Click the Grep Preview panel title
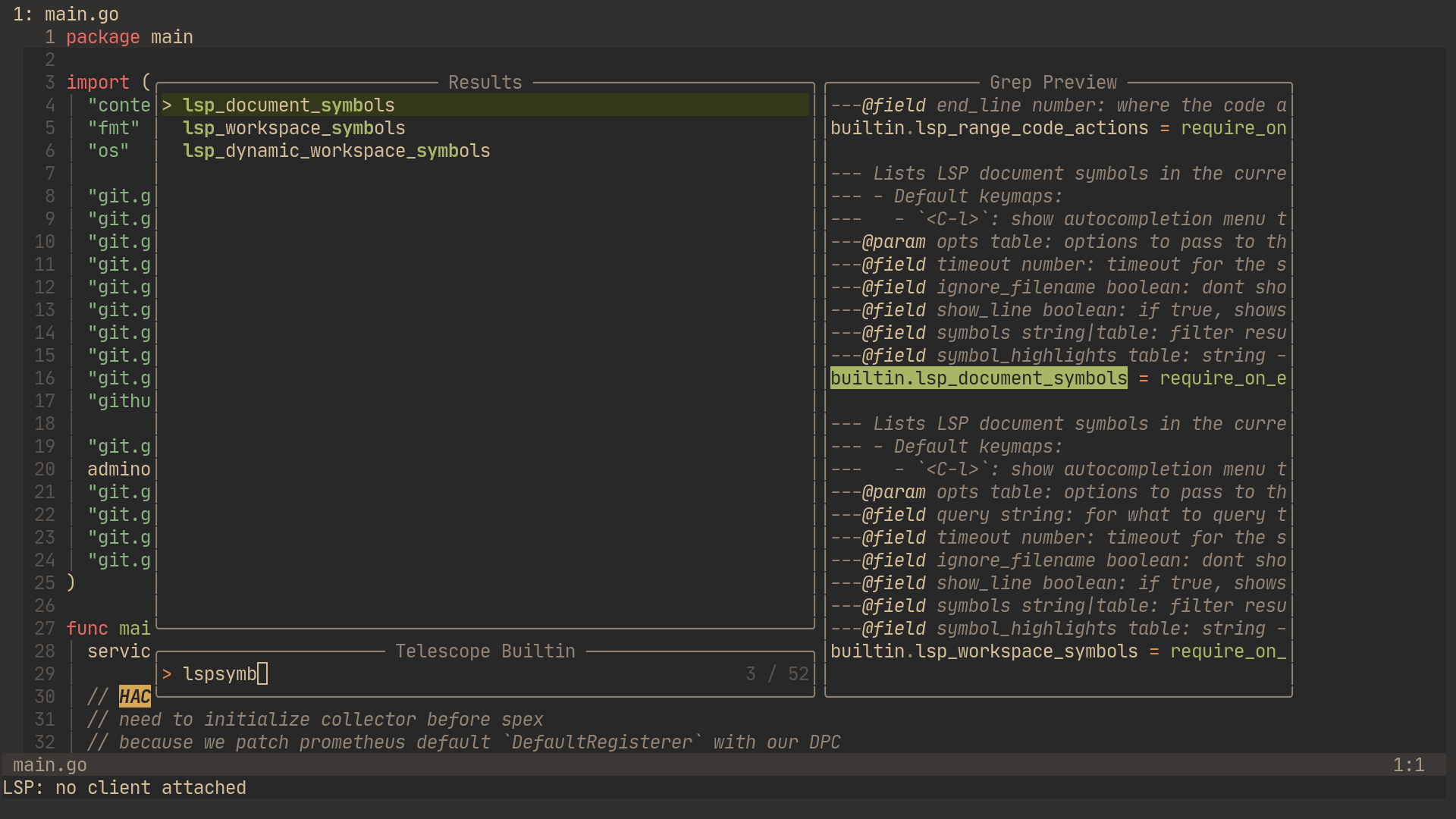Viewport: 1456px width, 819px height. [x=1053, y=82]
